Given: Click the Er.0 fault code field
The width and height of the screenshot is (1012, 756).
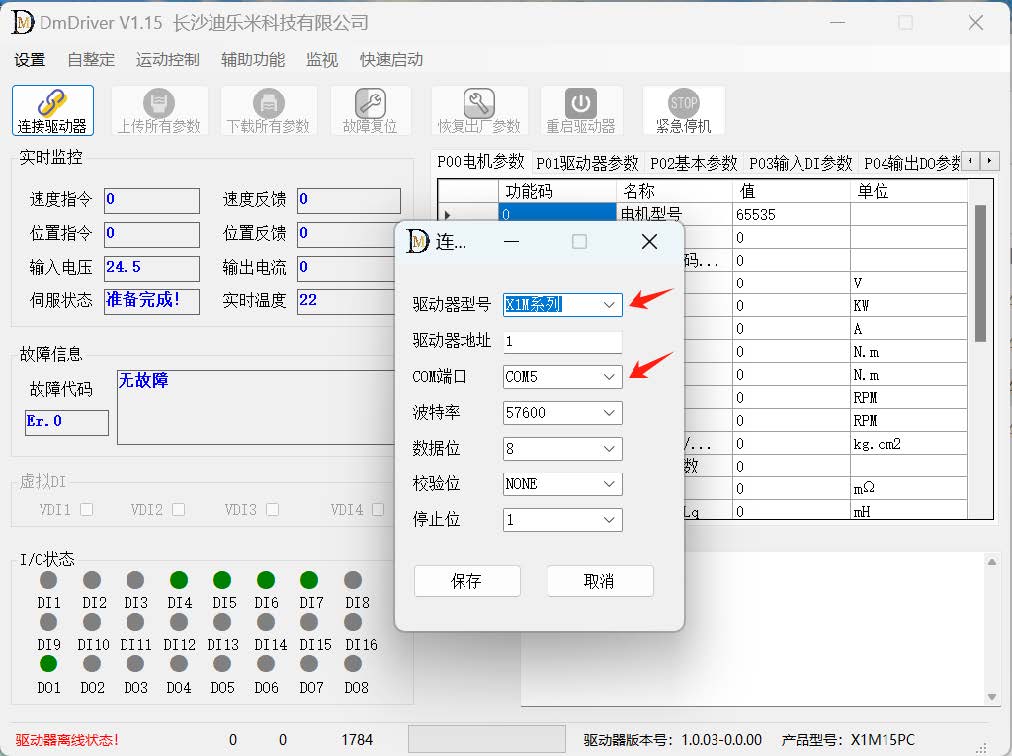Looking at the screenshot, I should point(67,423).
